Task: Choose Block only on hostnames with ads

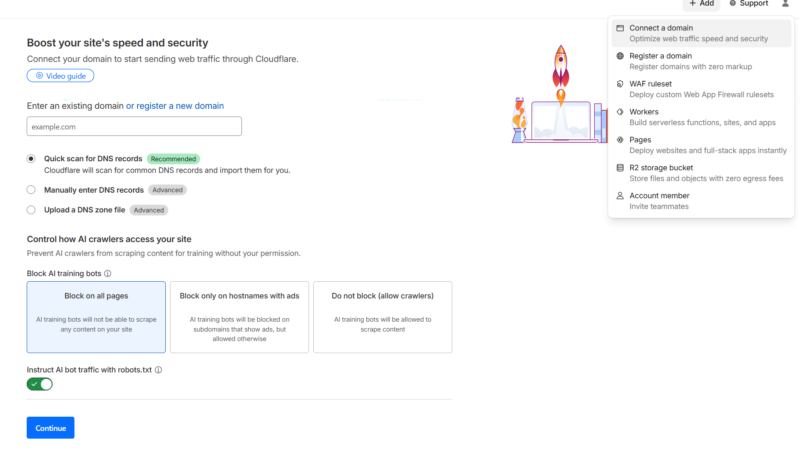Action: pyautogui.click(x=239, y=317)
